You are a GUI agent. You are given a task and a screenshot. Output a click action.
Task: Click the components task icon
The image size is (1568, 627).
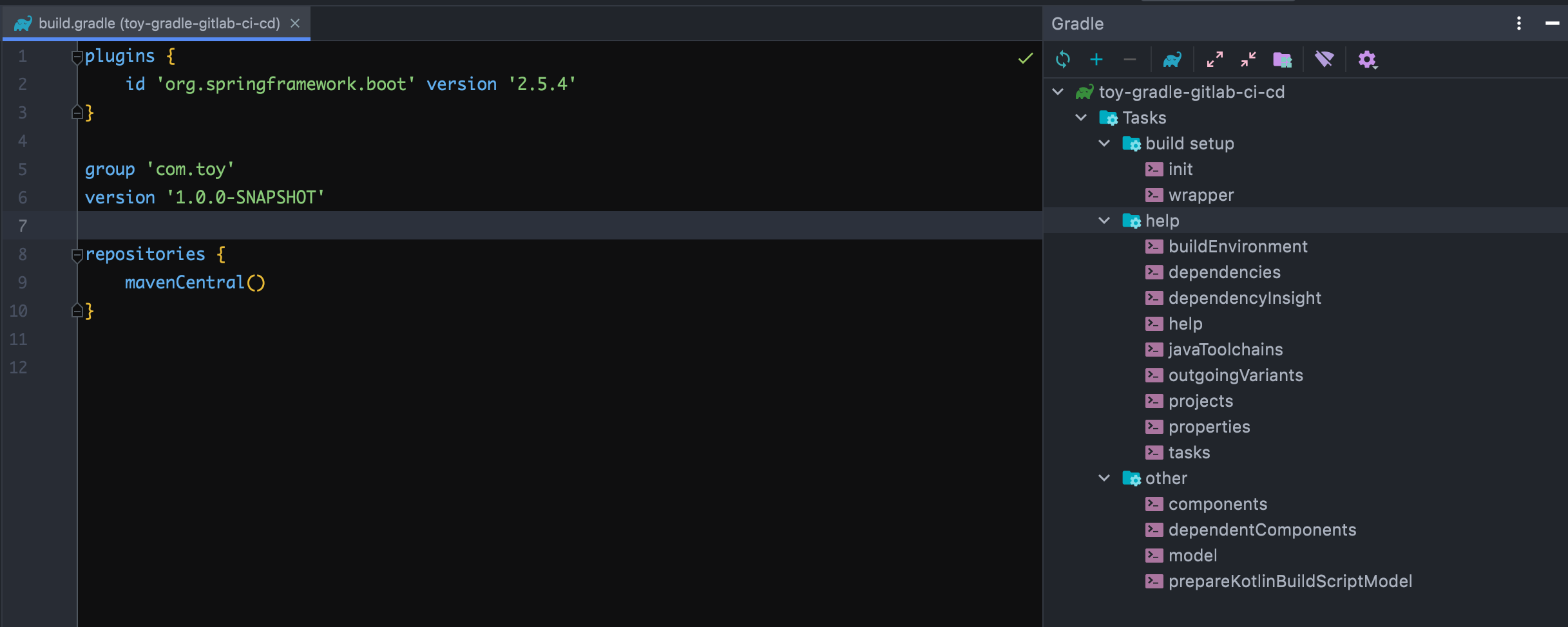[1154, 504]
